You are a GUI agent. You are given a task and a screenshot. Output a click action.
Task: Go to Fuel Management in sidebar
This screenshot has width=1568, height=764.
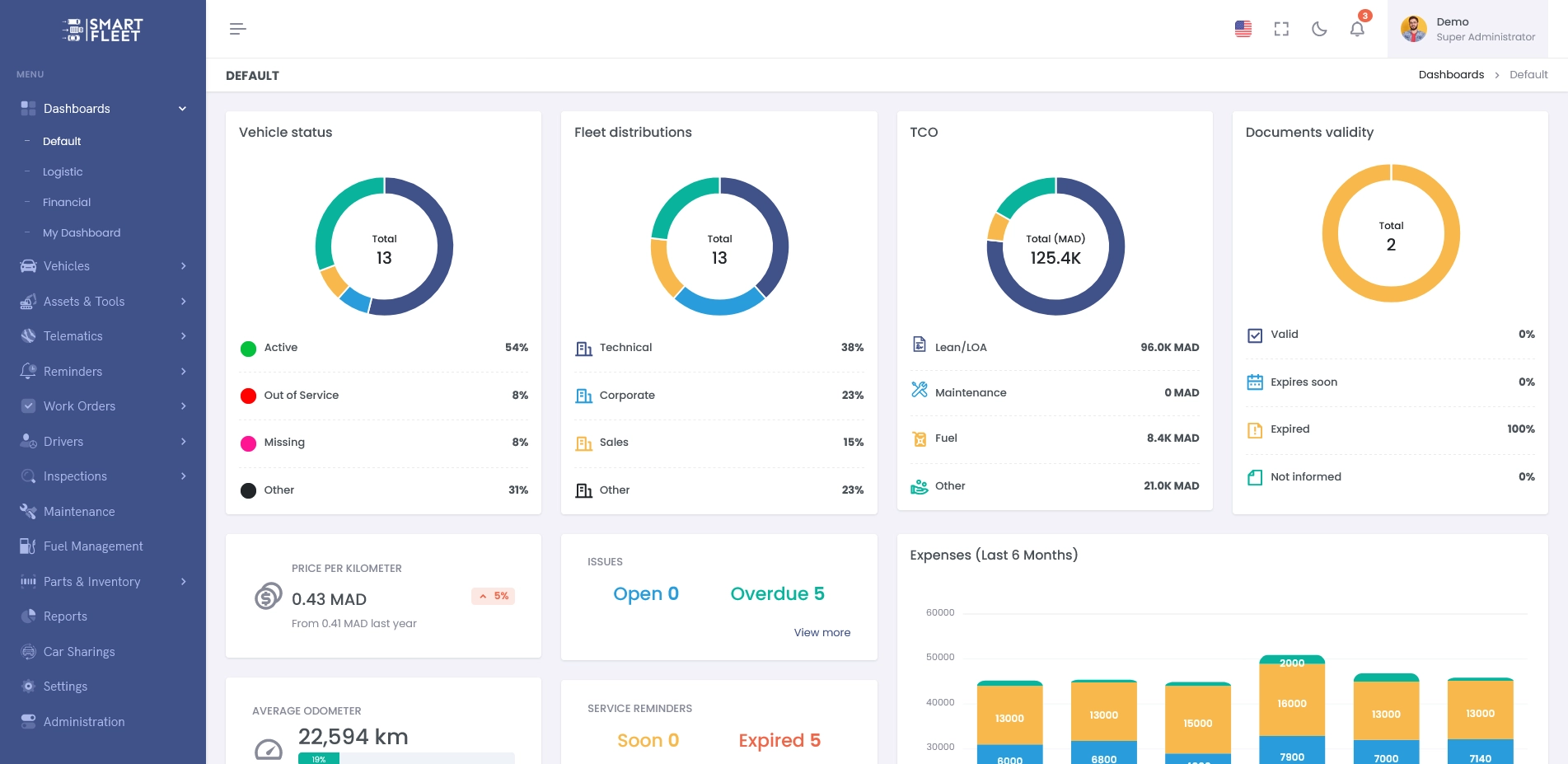pyautogui.click(x=93, y=546)
